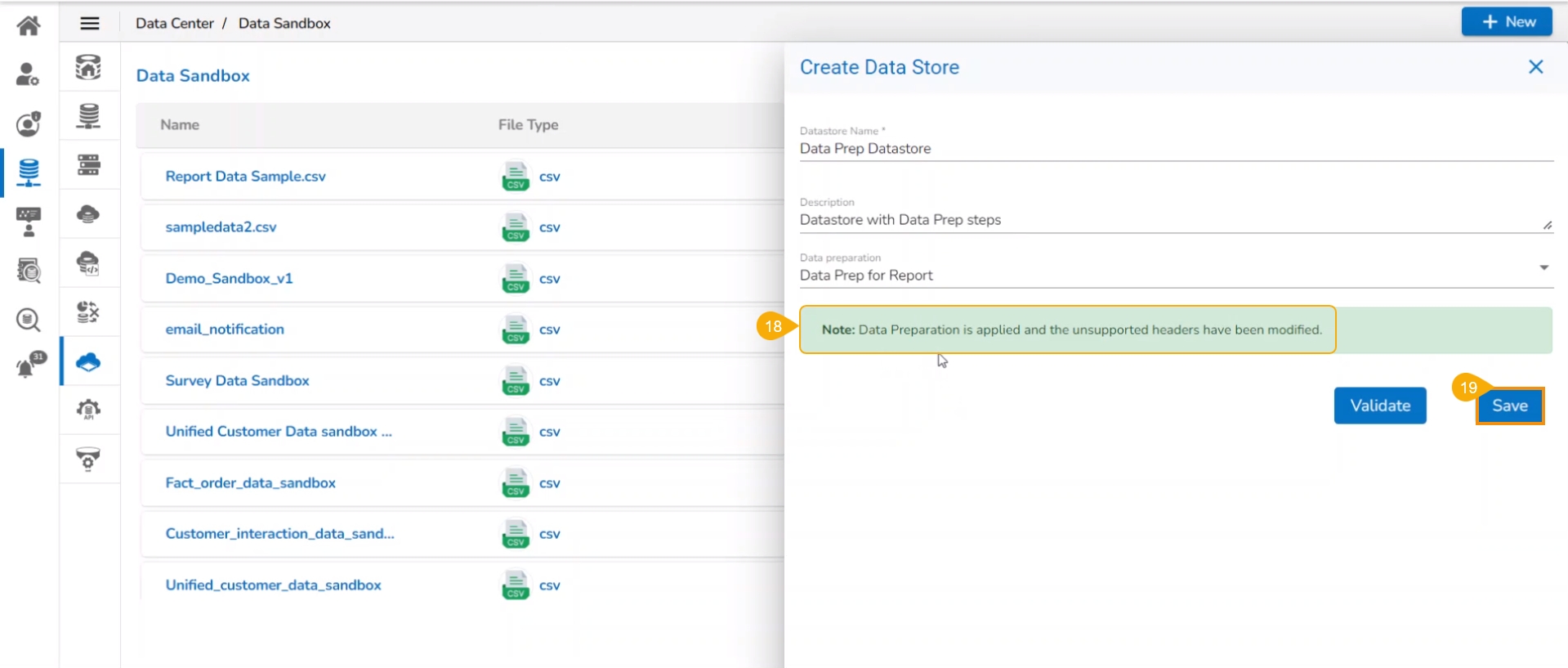1568x668 pixels.
Task: Save the data store
Action: point(1509,406)
